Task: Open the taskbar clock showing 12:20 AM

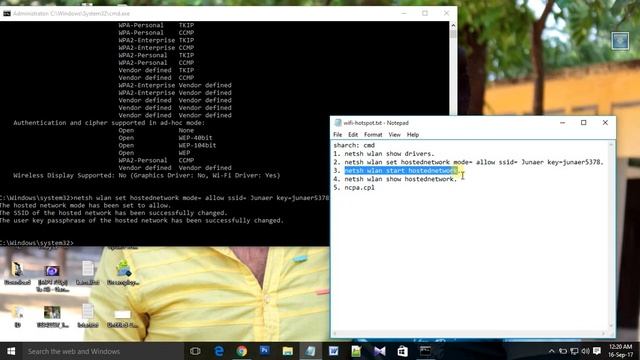Action: [620, 351]
